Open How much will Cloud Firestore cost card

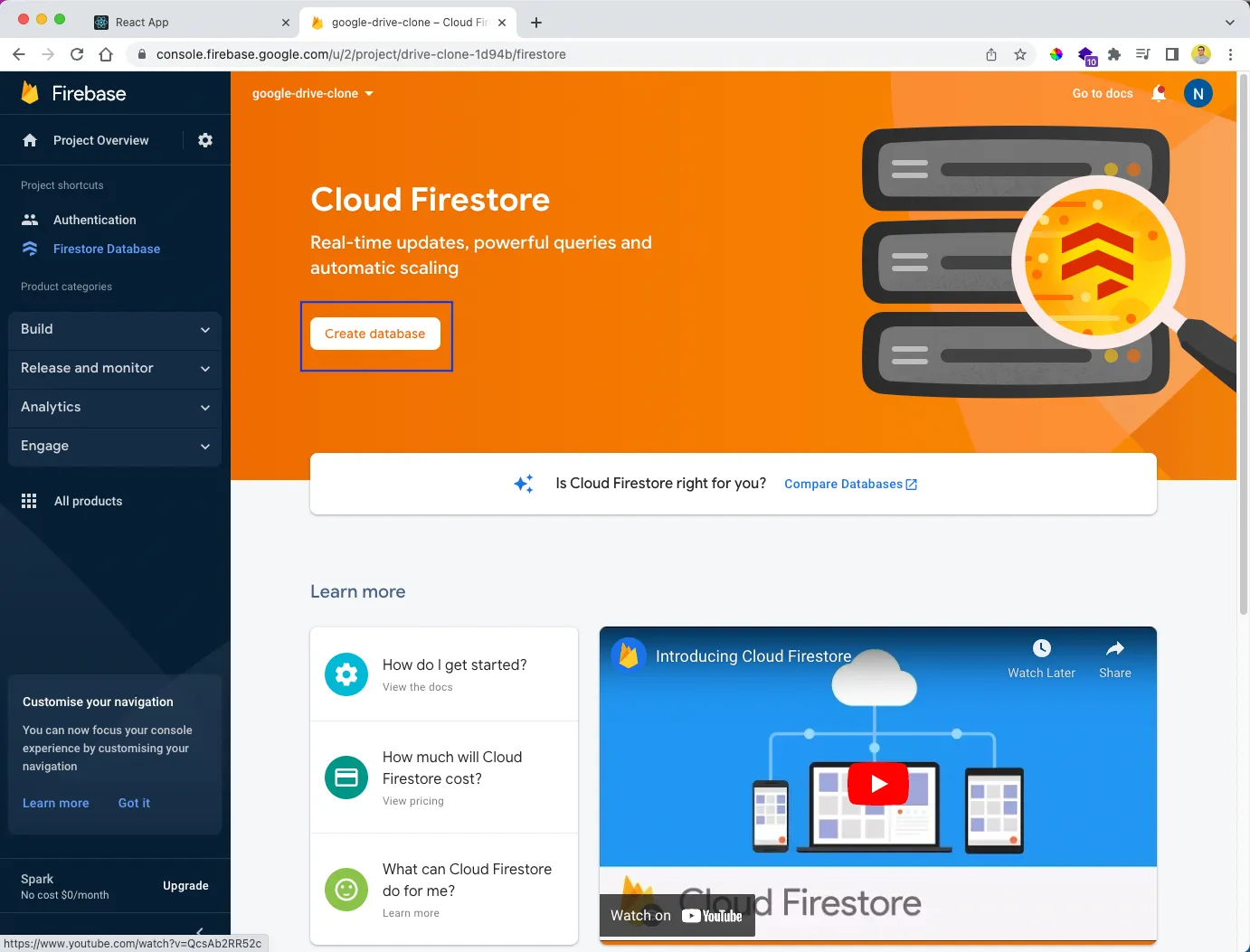[444, 778]
